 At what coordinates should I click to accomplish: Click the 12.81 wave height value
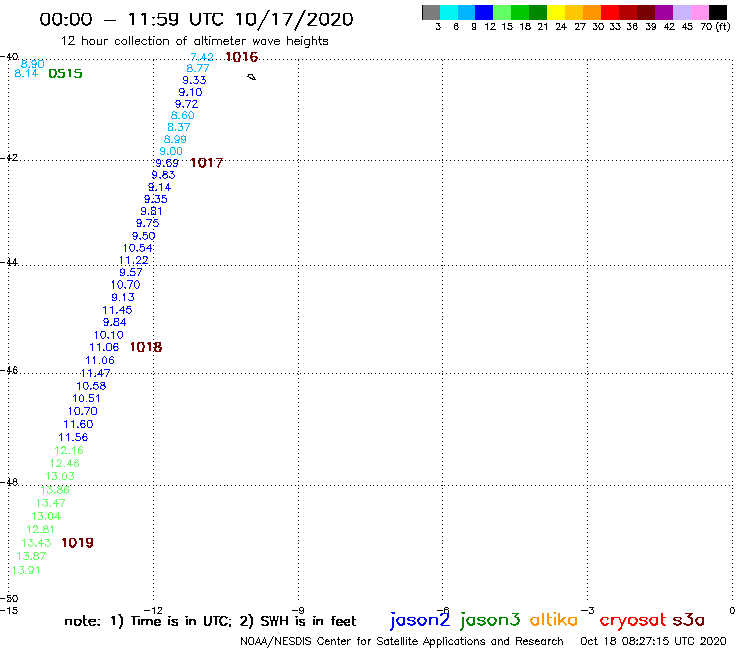(41, 530)
